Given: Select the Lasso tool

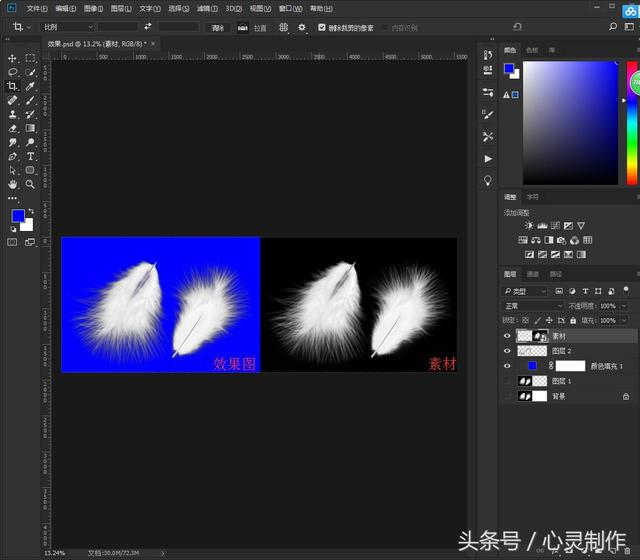Looking at the screenshot, I should coord(12,72).
